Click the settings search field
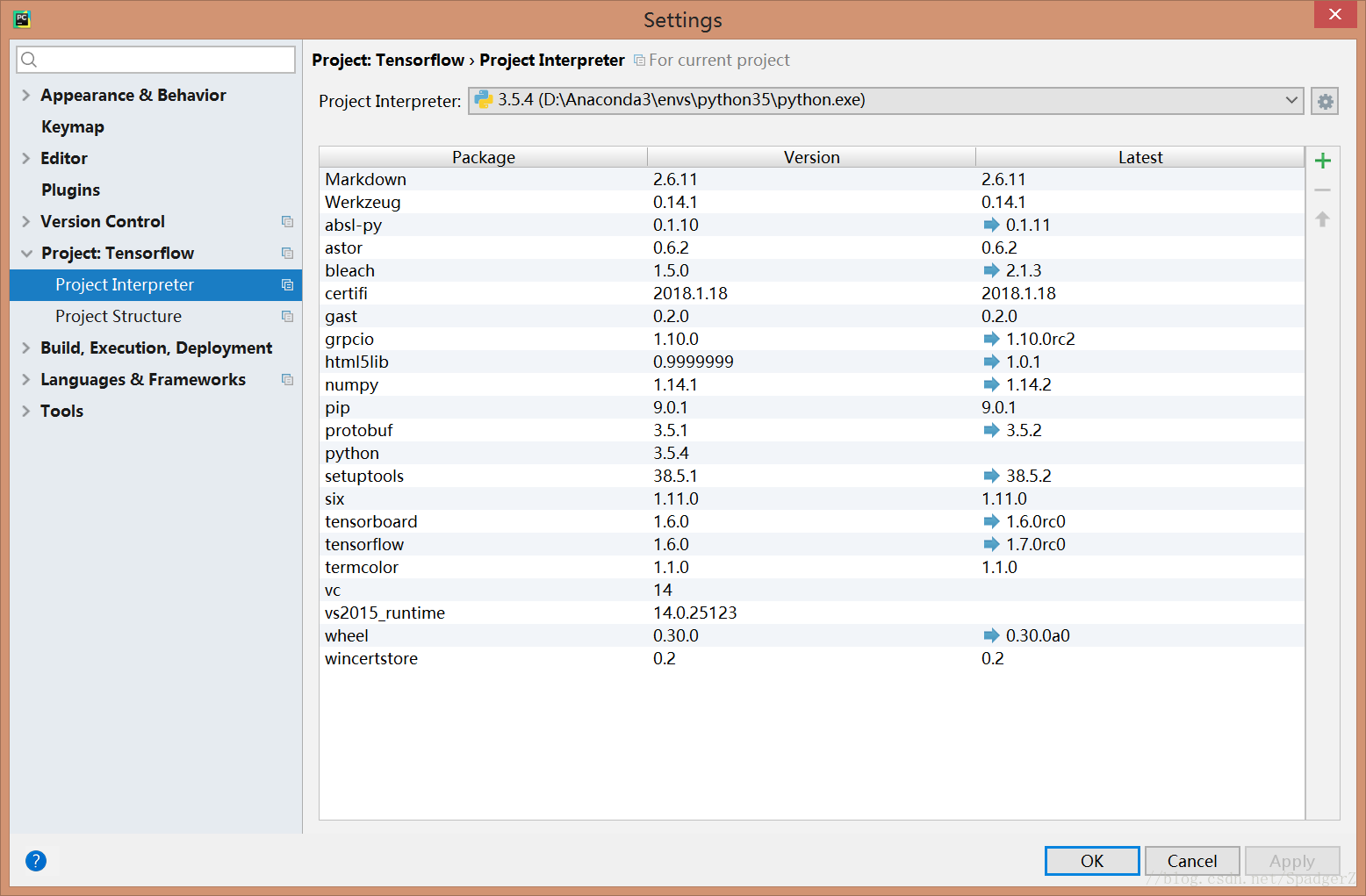 click(x=155, y=60)
